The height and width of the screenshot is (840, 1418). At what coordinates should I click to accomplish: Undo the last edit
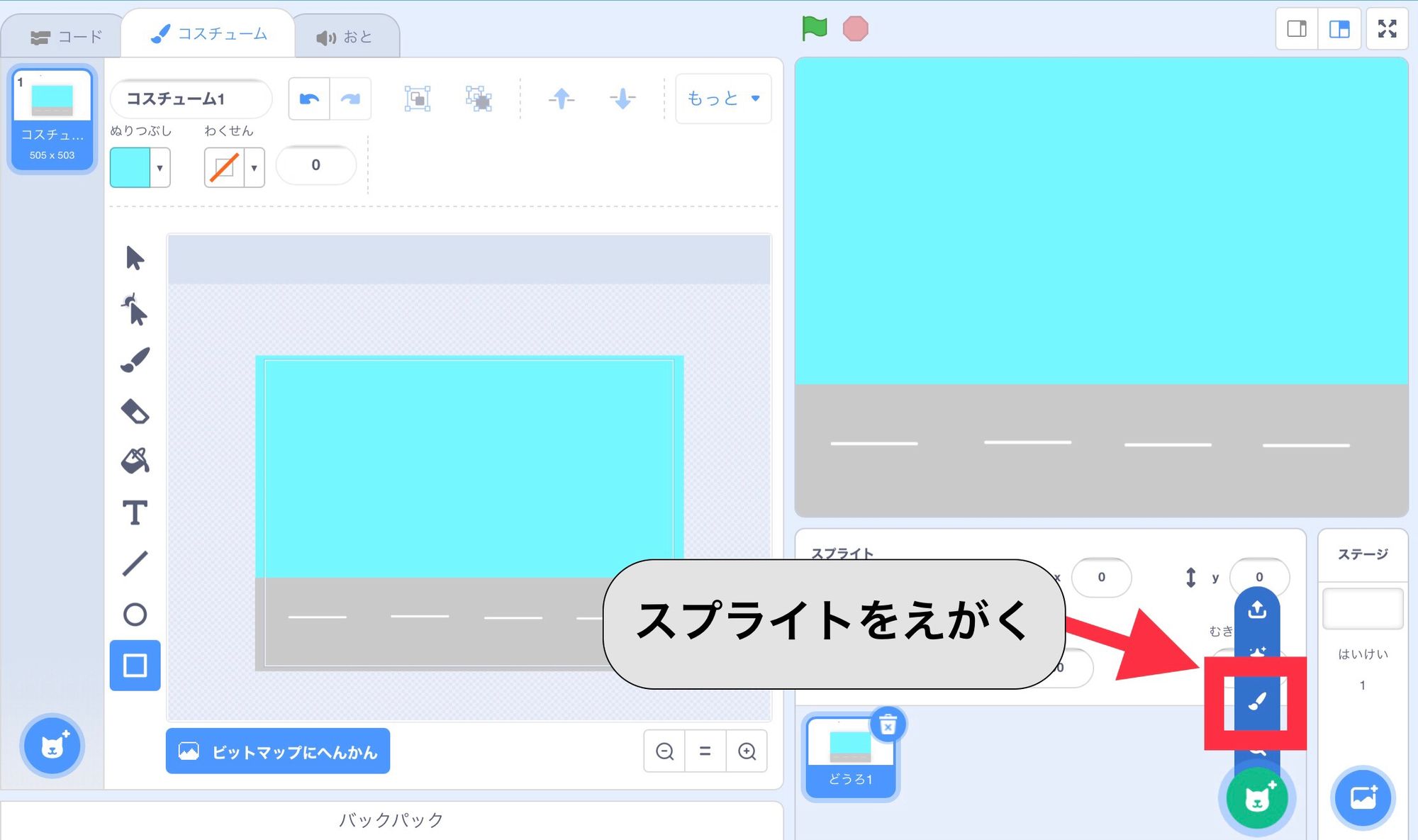click(x=308, y=99)
